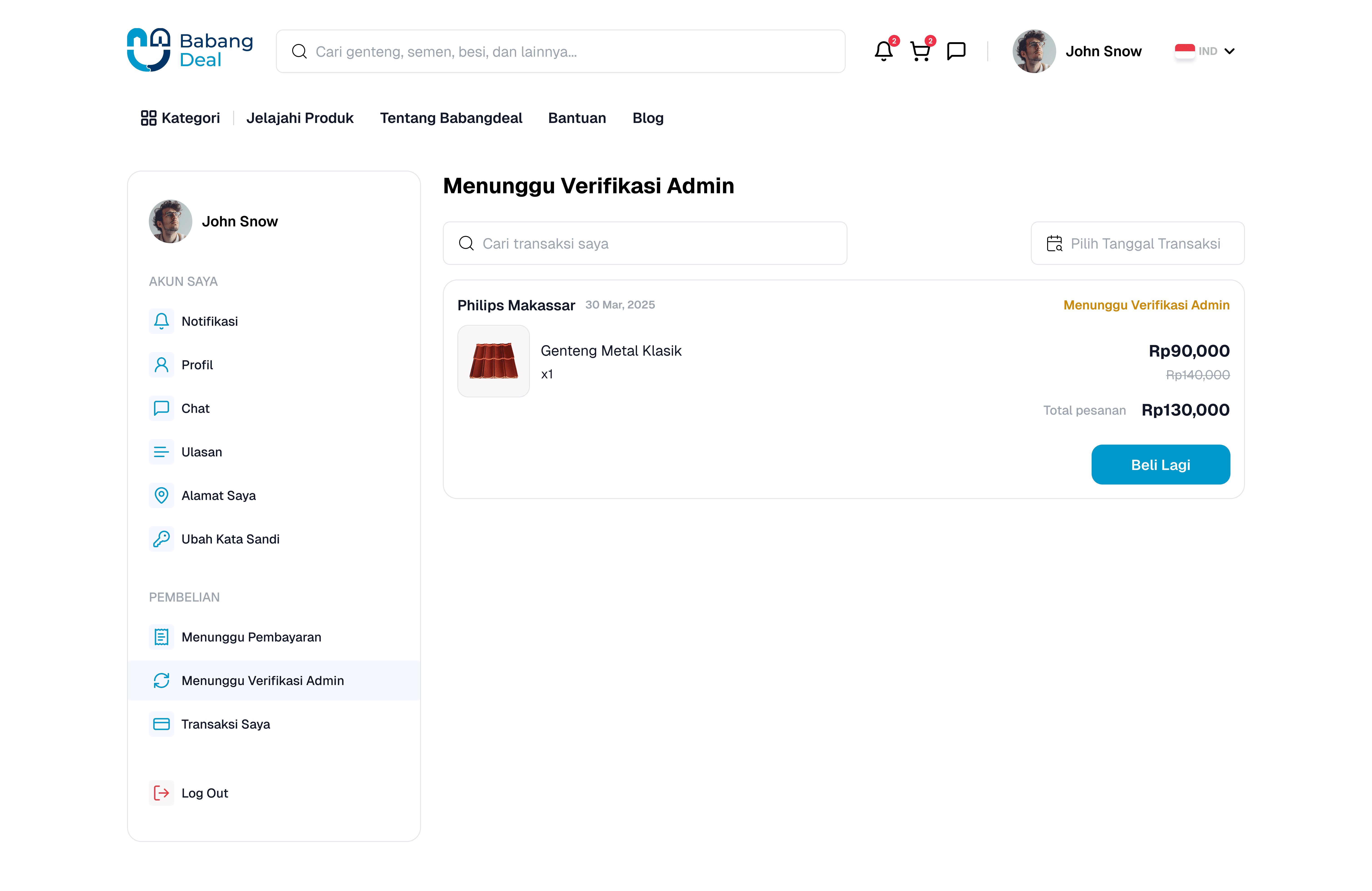
Task: Click the Ulasan lines icon in sidebar
Action: coord(162,452)
